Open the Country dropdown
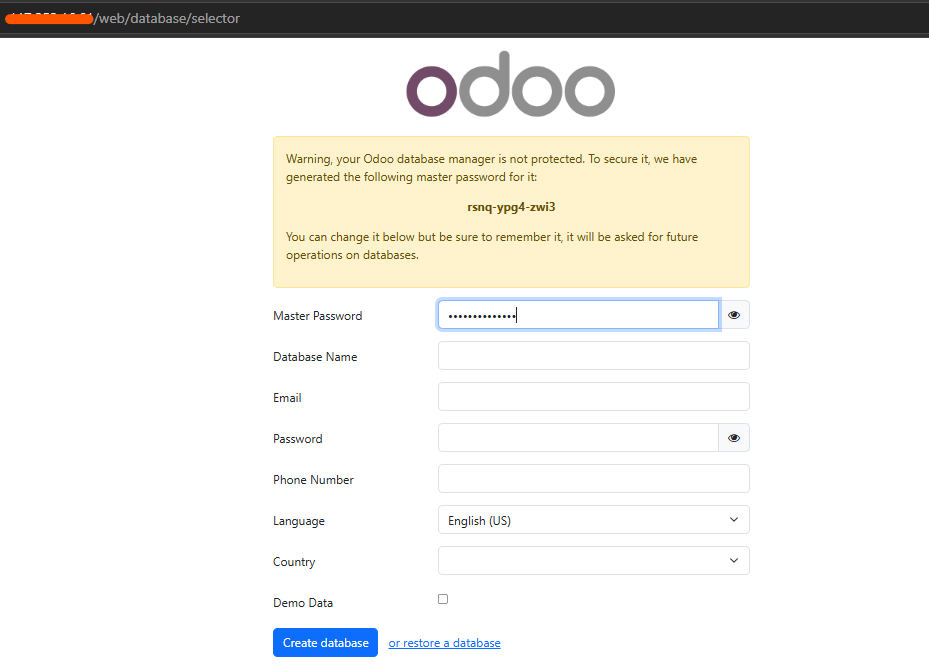Screen dimensions: 929x666 coord(594,561)
